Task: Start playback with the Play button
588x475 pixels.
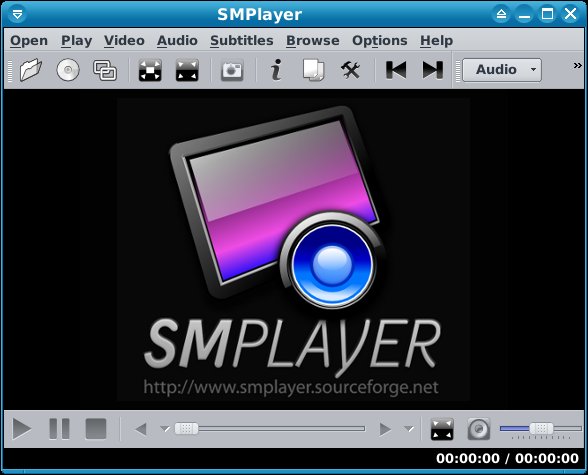Action: pos(22,429)
